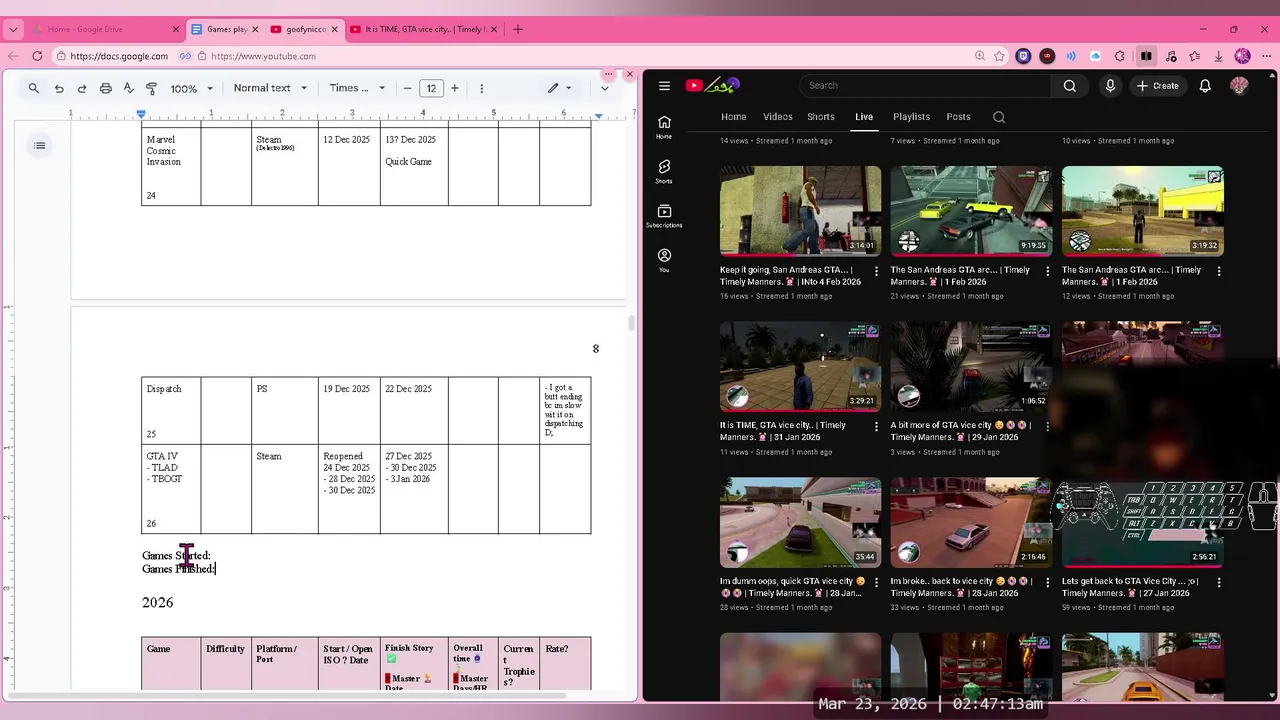Viewport: 1280px width, 720px height.
Task: Open A bit more of GTA vice city title
Action: pos(961,431)
